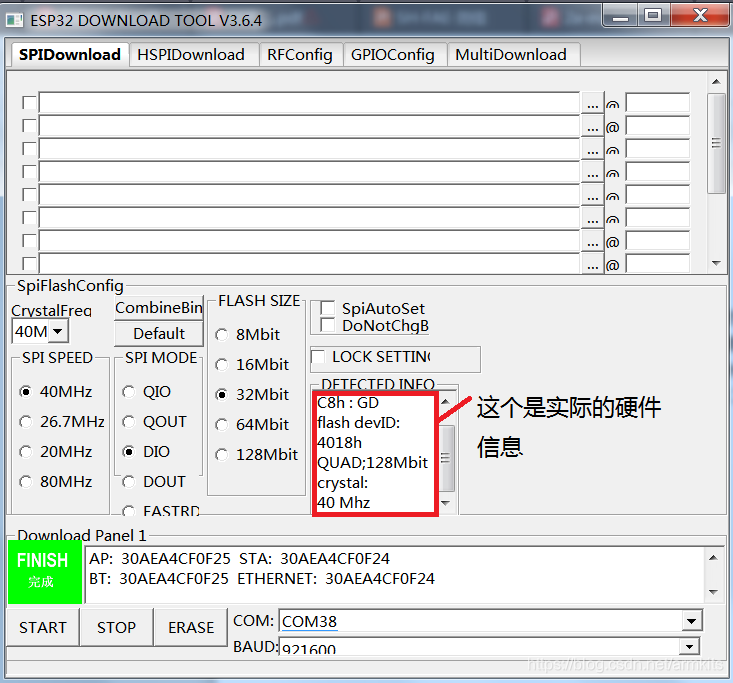Click the Default button
This screenshot has height=683, width=733.
[x=159, y=333]
